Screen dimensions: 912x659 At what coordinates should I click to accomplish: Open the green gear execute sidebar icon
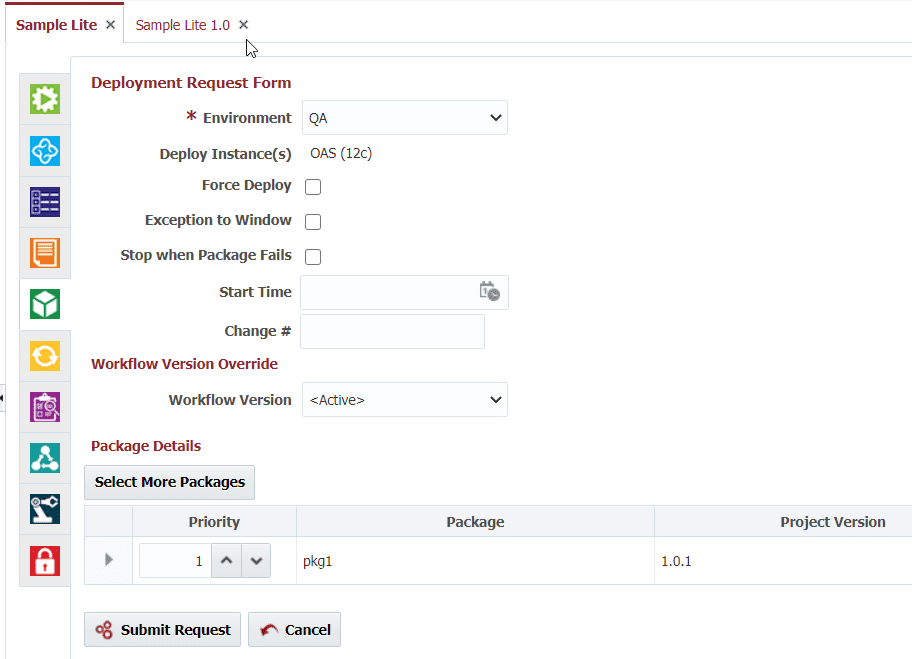[45, 99]
